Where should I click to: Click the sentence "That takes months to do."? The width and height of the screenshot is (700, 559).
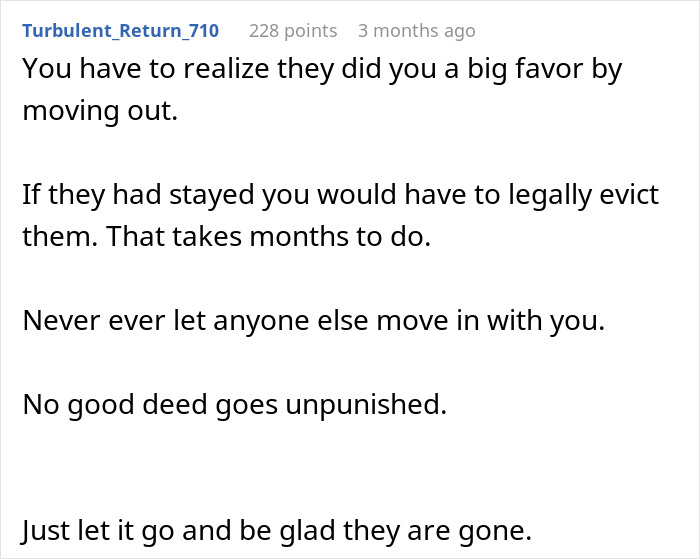pyautogui.click(x=268, y=236)
